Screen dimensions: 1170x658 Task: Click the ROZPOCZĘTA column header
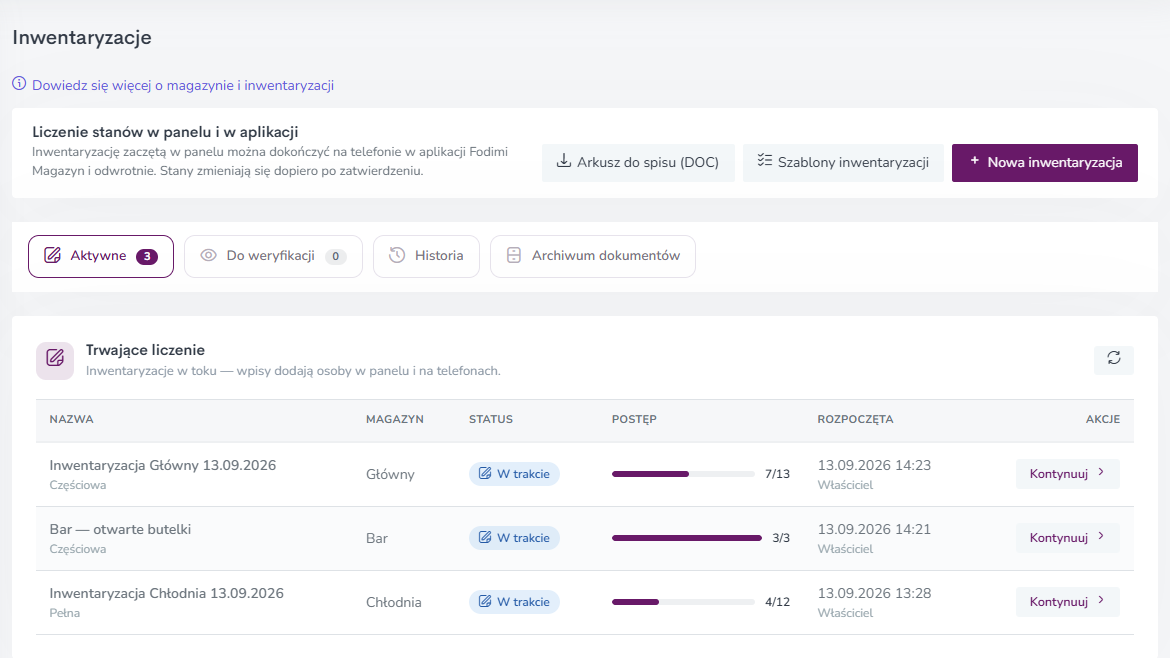(855, 419)
